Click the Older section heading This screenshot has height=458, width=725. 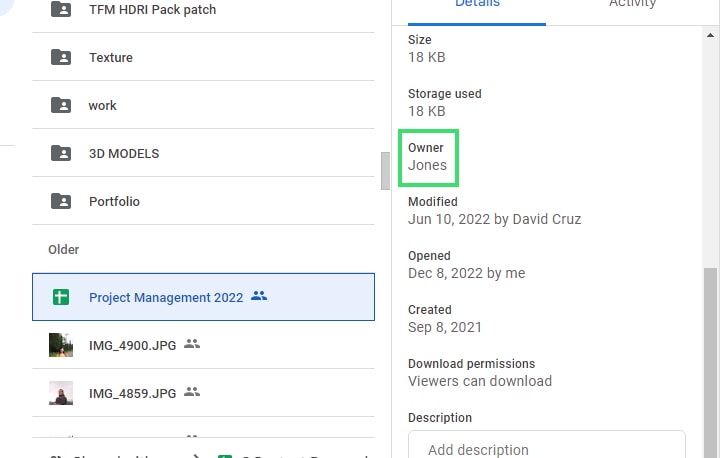click(x=63, y=250)
